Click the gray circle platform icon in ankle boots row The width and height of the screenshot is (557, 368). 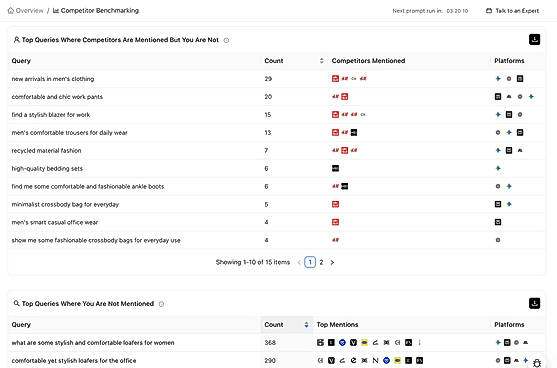(498, 186)
